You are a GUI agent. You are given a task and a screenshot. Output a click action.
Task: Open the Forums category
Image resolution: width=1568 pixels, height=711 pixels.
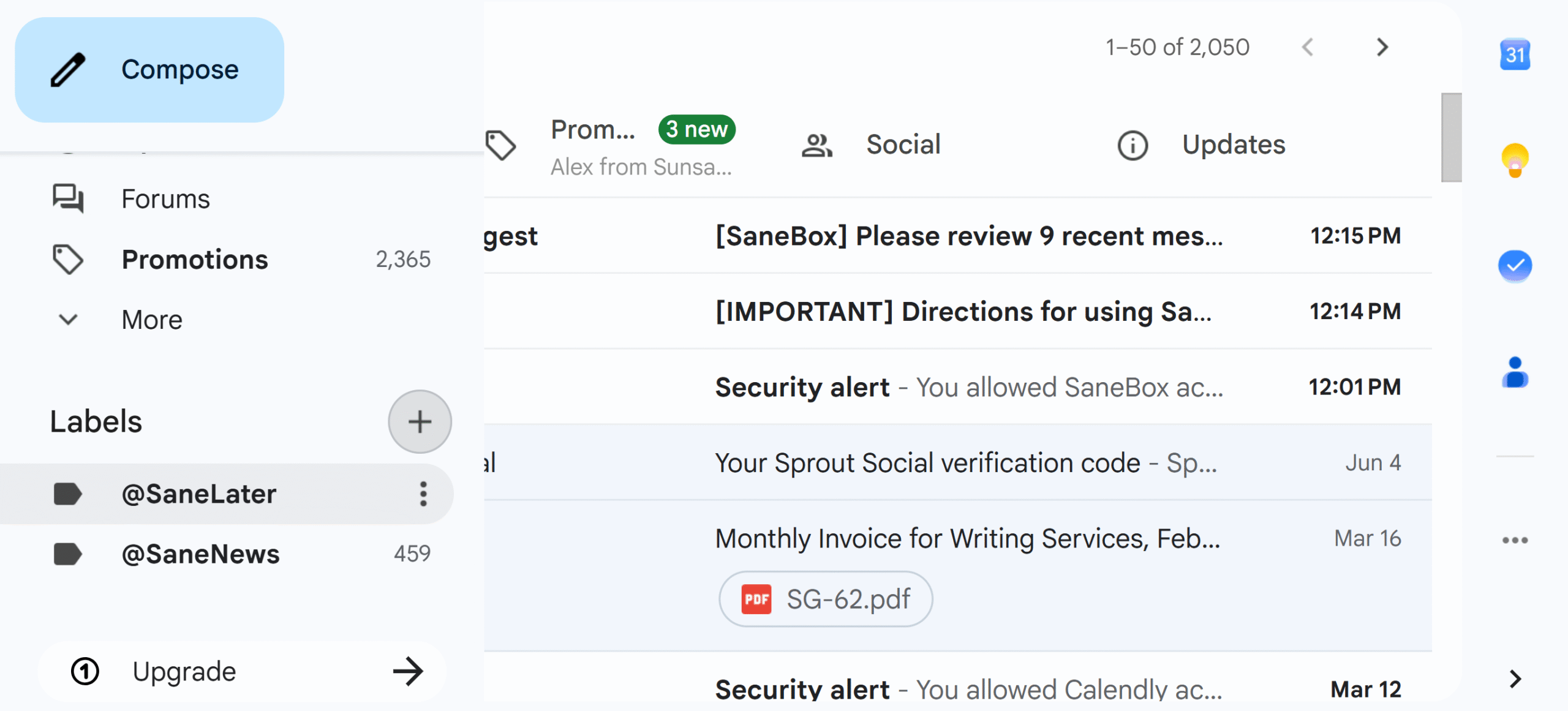click(227, 199)
